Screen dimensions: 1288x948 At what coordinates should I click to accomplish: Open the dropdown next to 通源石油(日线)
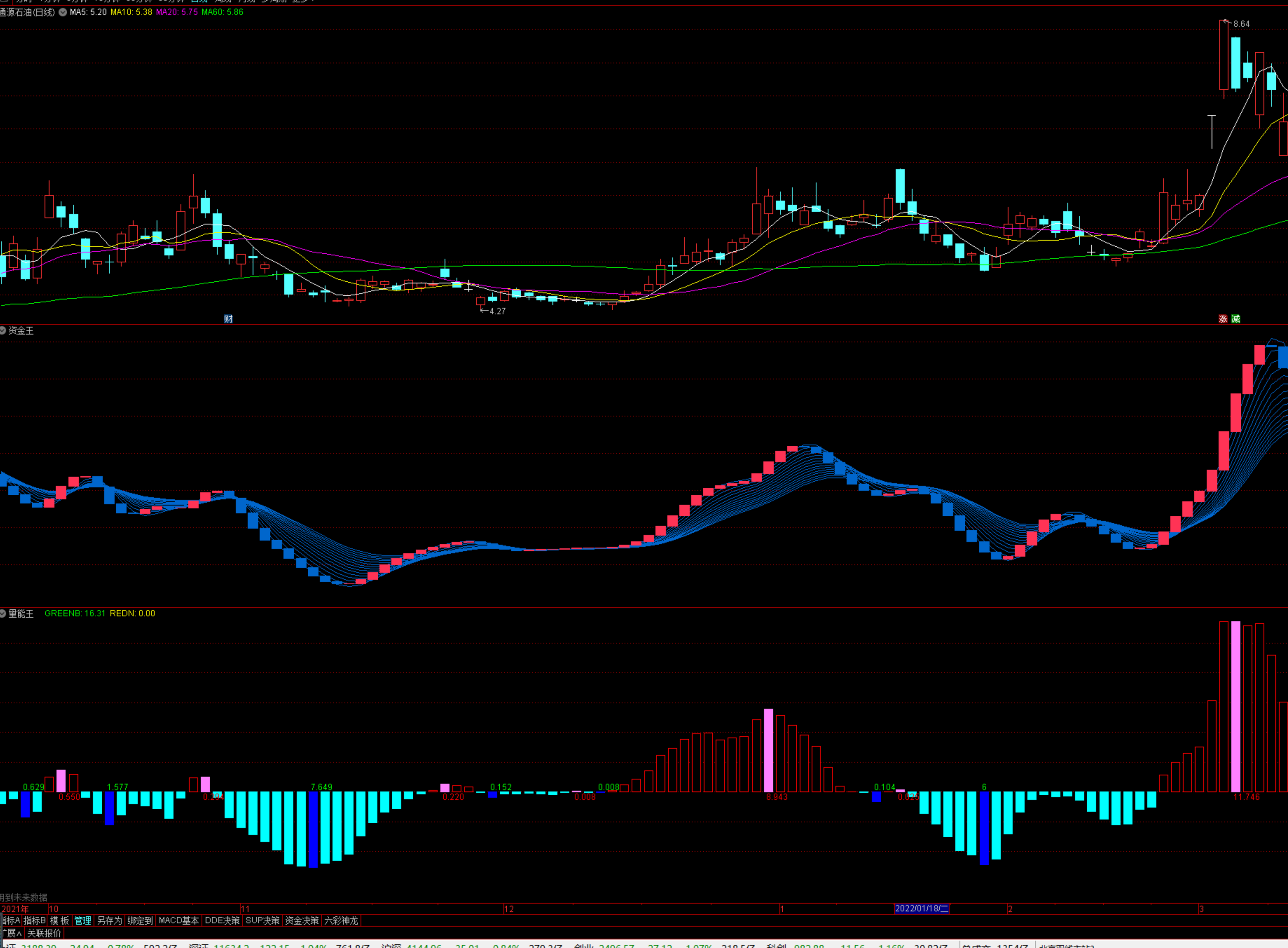63,12
